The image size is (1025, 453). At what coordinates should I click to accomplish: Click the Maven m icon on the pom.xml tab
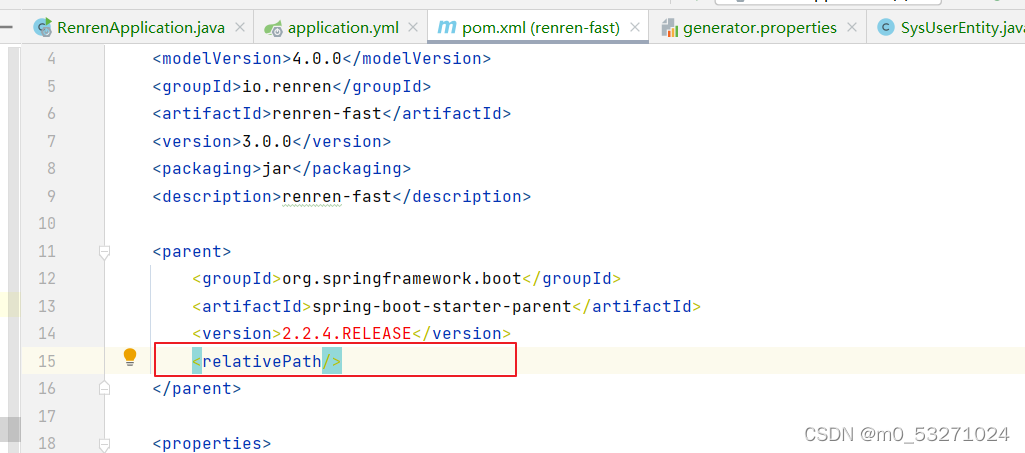pyautogui.click(x=446, y=27)
